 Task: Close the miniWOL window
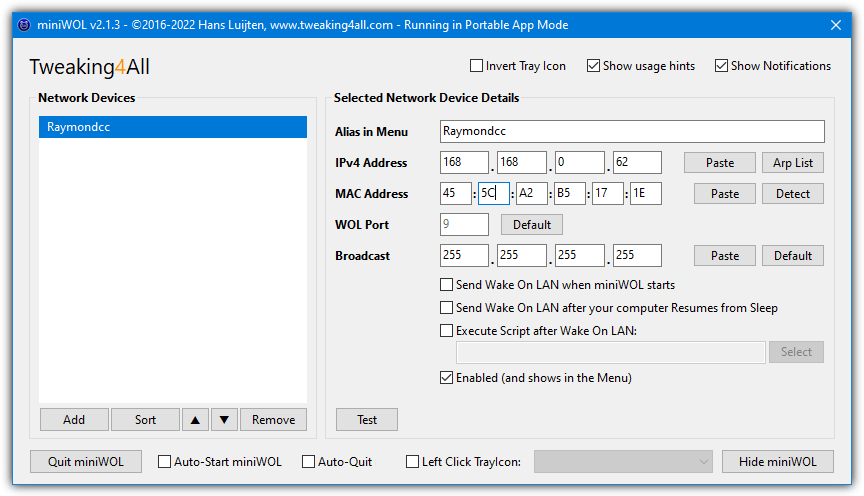click(836, 25)
